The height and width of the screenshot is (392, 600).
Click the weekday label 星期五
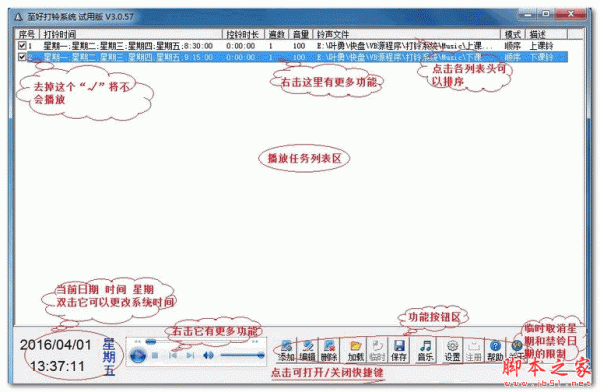click(109, 356)
